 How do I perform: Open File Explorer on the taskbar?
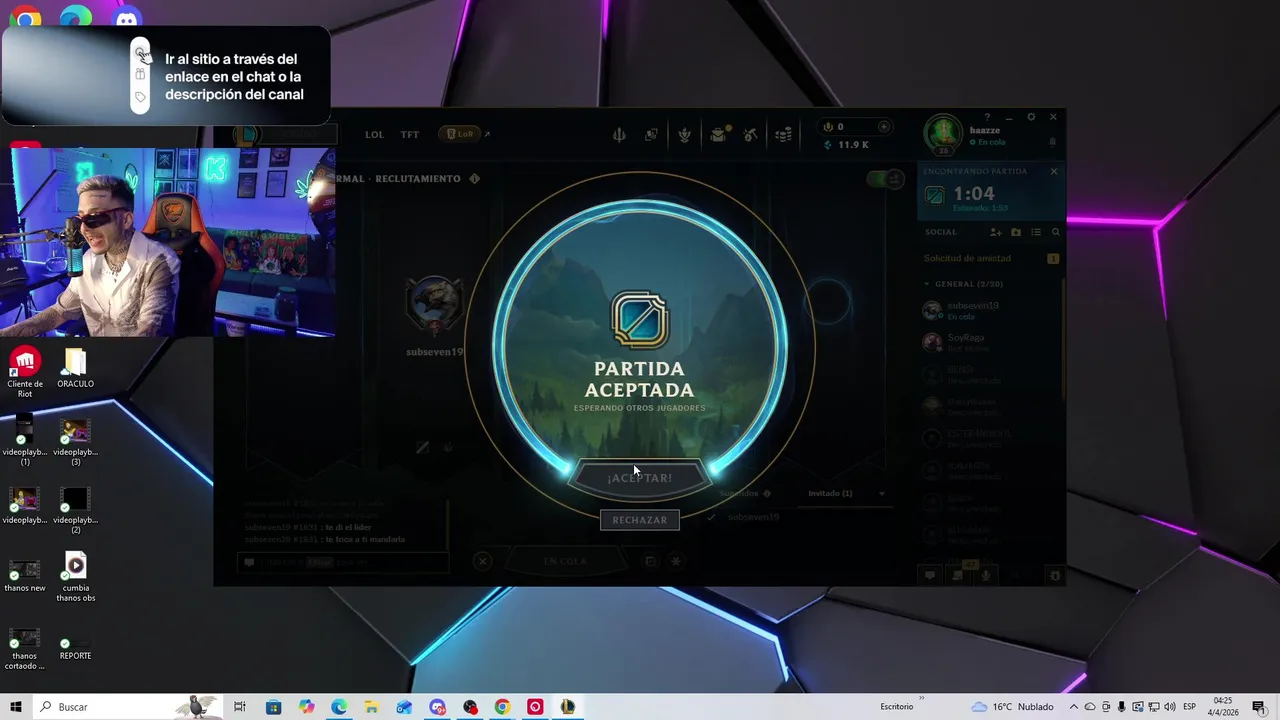tap(371, 707)
